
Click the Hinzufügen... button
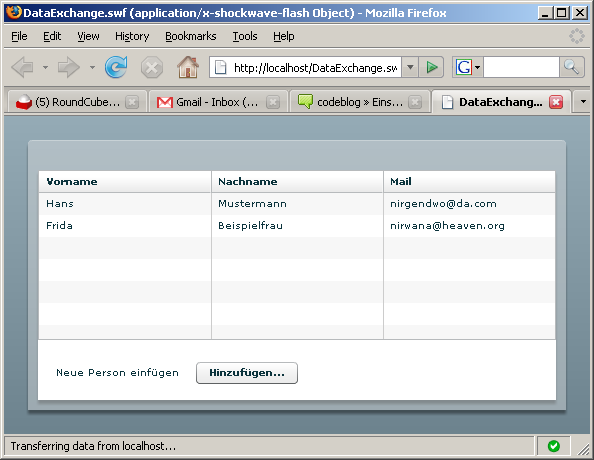click(x=247, y=373)
